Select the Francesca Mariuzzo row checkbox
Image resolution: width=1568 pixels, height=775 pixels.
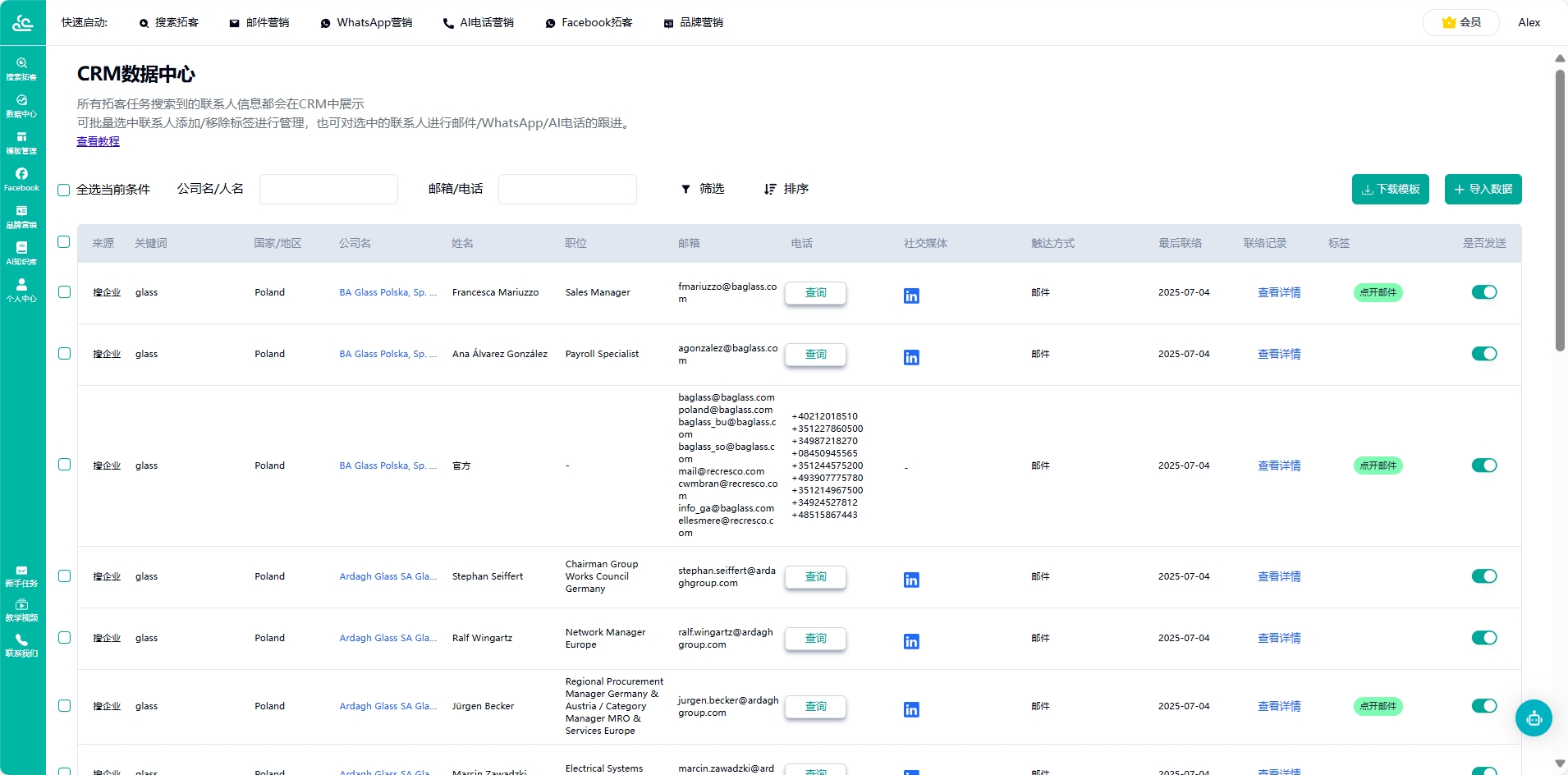tap(64, 292)
